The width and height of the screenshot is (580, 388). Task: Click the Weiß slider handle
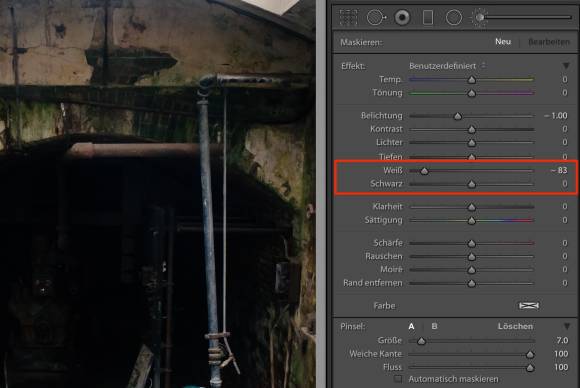coord(425,171)
